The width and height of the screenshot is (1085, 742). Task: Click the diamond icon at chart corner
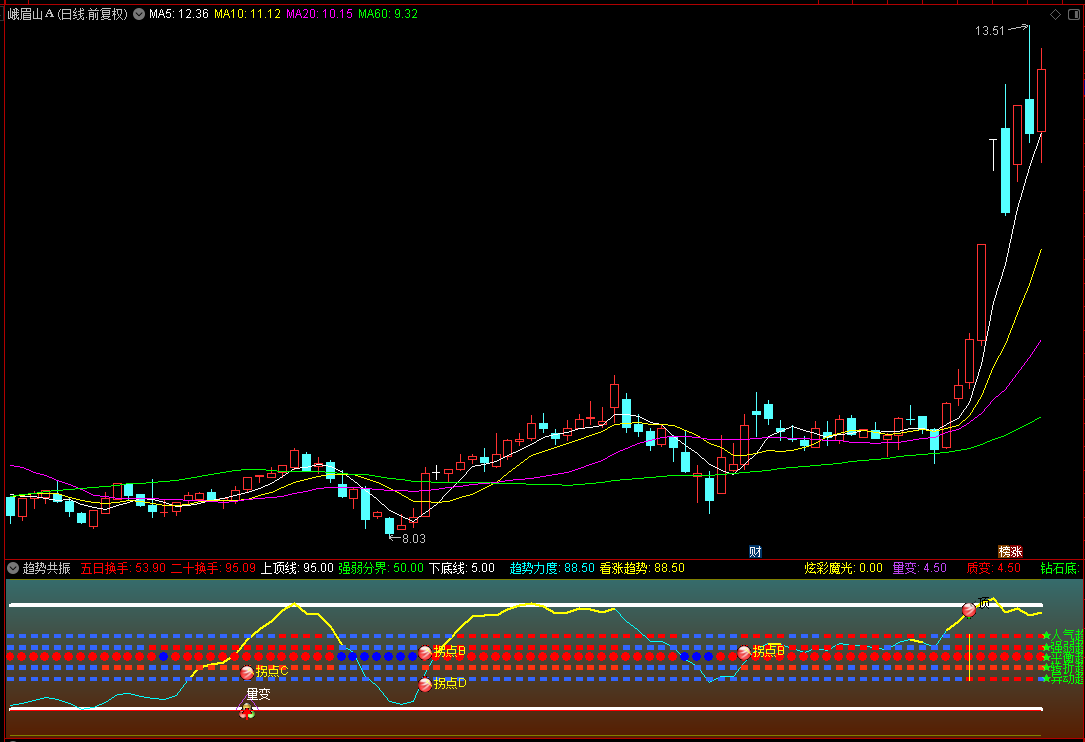point(1055,14)
